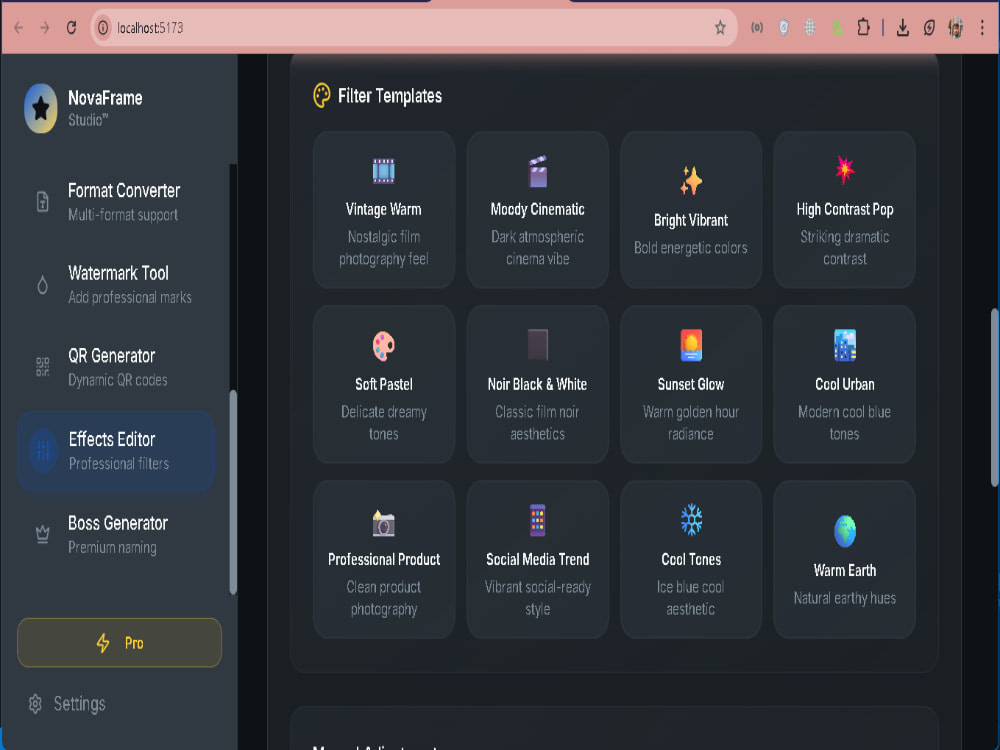Reload the page with refresh button

71,27
